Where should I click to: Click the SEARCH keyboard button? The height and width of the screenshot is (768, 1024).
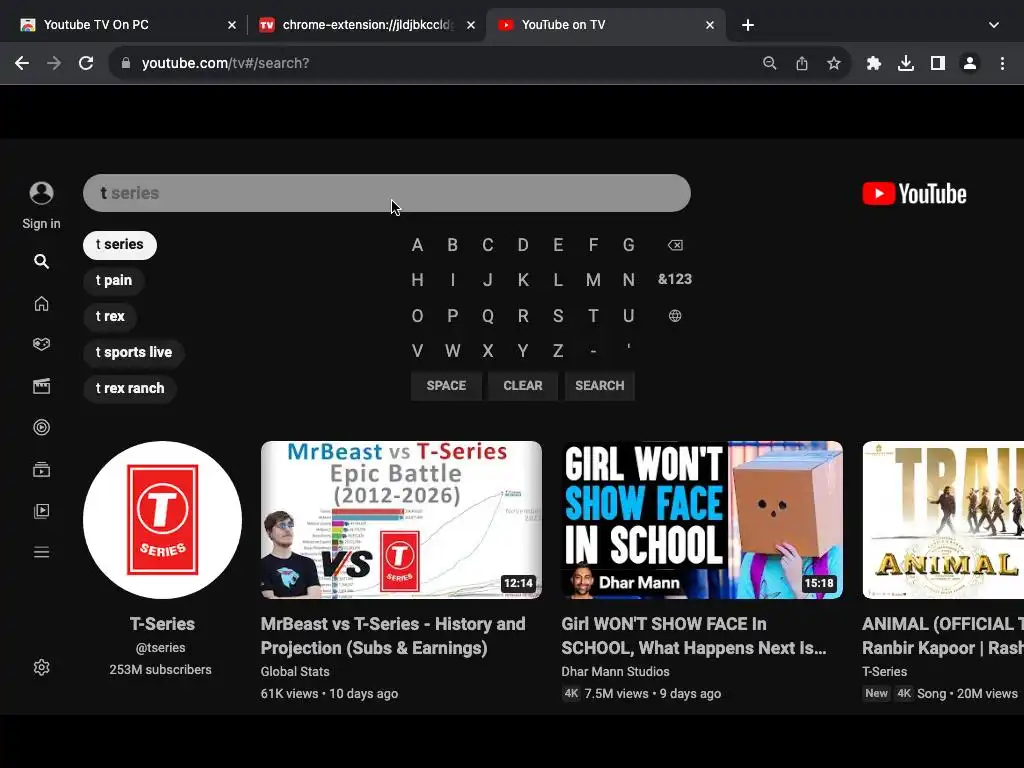(600, 386)
